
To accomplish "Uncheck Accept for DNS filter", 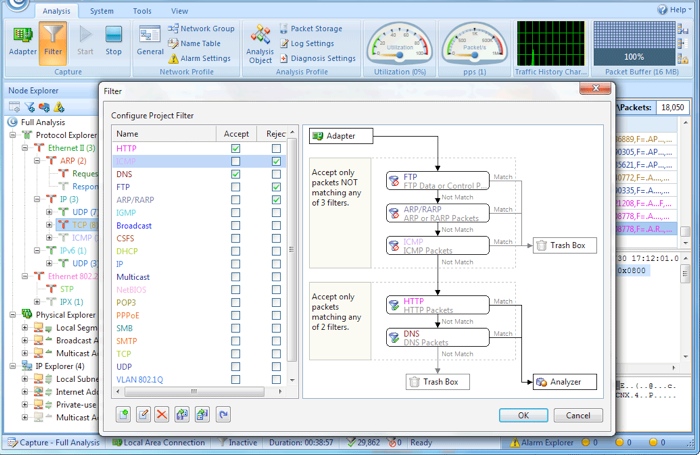I will [x=235, y=174].
